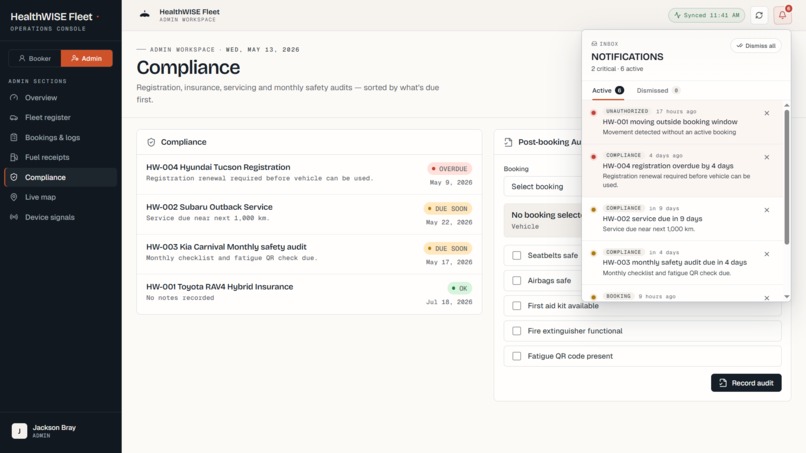Click the Synced 11:41 AM status pill
This screenshot has height=453, width=806.
pos(707,15)
